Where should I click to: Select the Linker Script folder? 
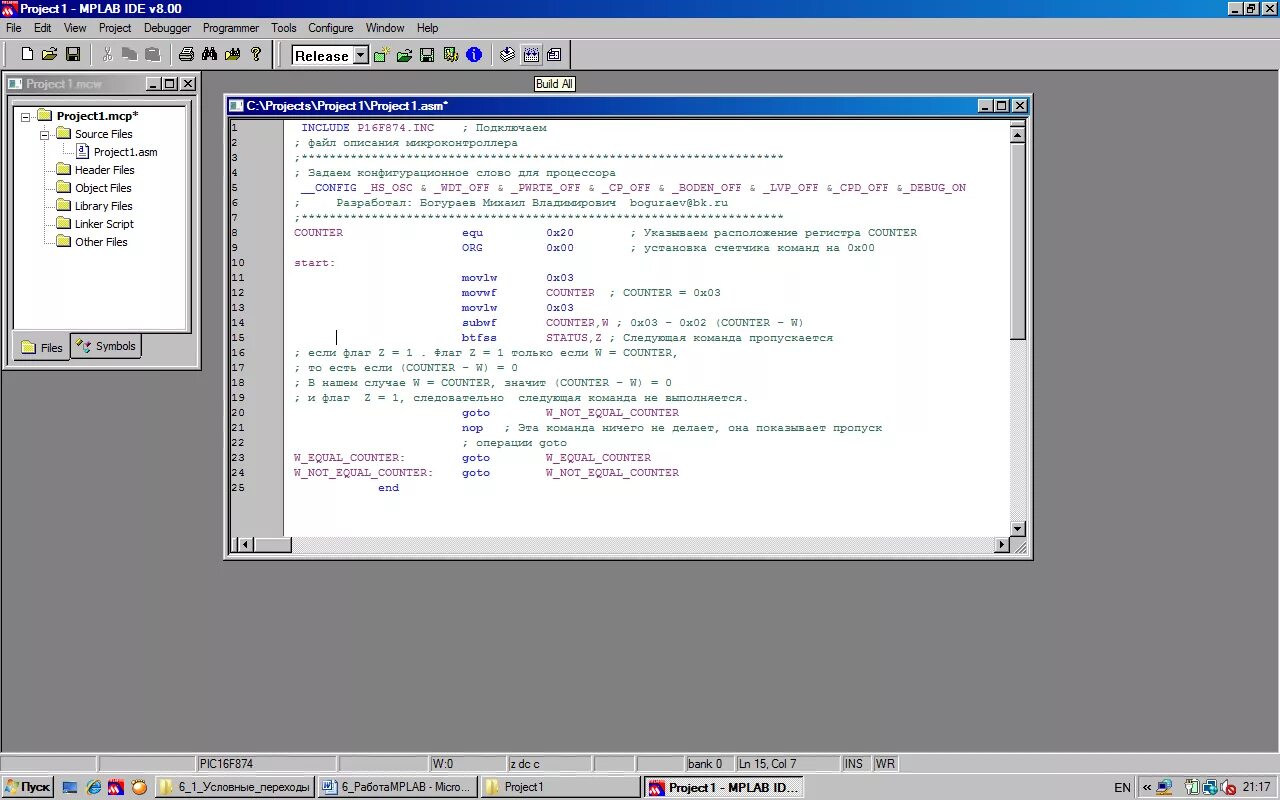pyautogui.click(x=104, y=224)
